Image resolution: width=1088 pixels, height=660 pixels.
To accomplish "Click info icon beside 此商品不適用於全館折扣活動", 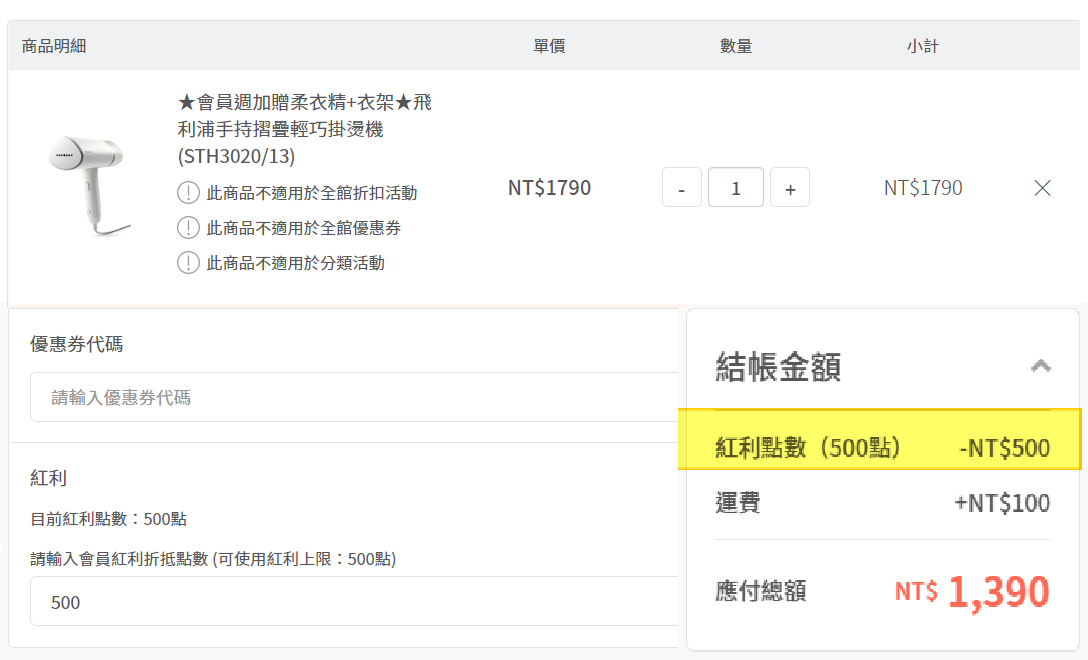I will [x=188, y=193].
